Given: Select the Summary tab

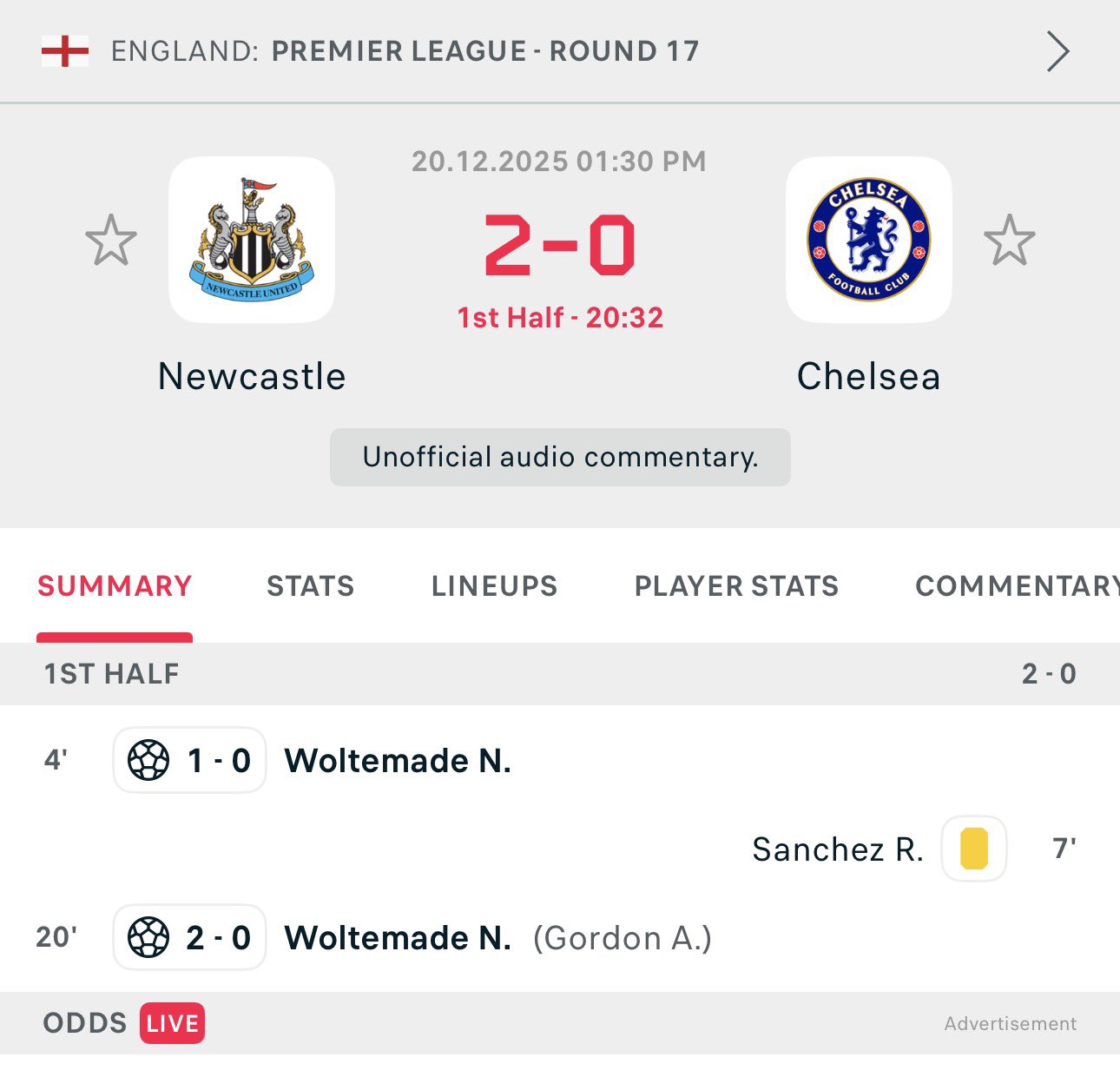Looking at the screenshot, I should (x=115, y=586).
